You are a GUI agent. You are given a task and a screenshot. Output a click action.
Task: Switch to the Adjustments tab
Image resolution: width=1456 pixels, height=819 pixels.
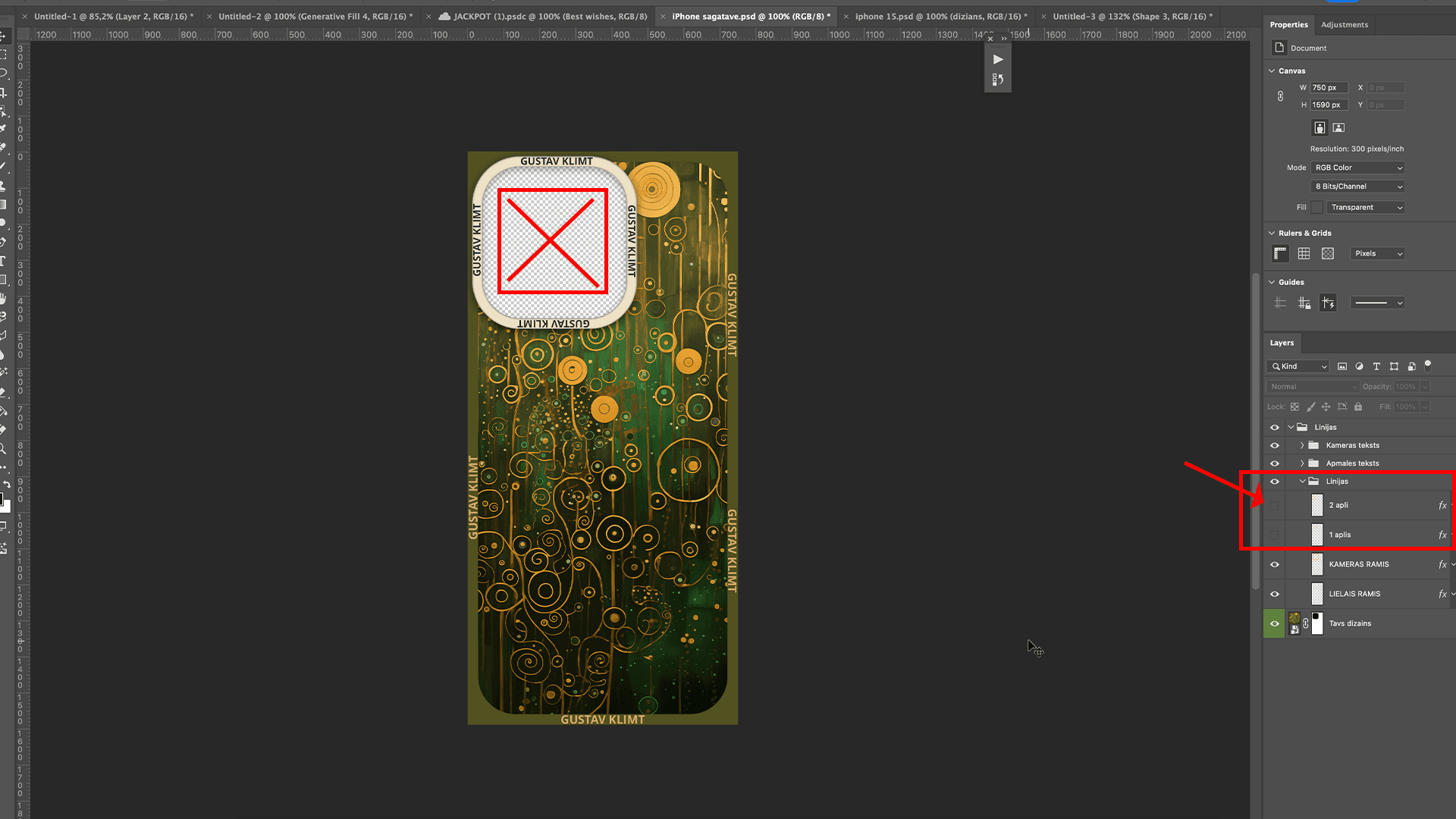pyautogui.click(x=1344, y=24)
